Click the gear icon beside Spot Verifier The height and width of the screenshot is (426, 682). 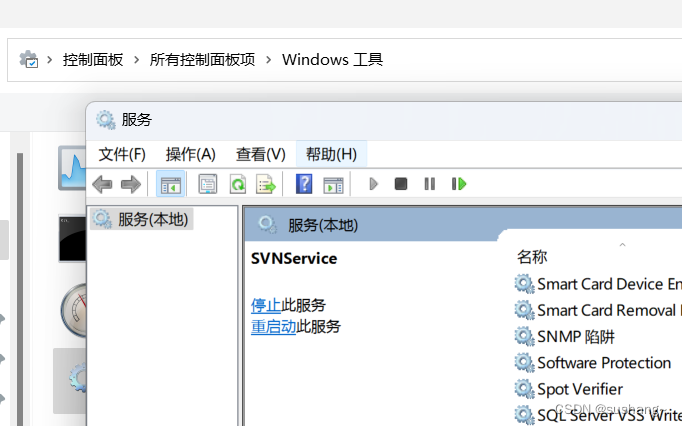(x=524, y=389)
